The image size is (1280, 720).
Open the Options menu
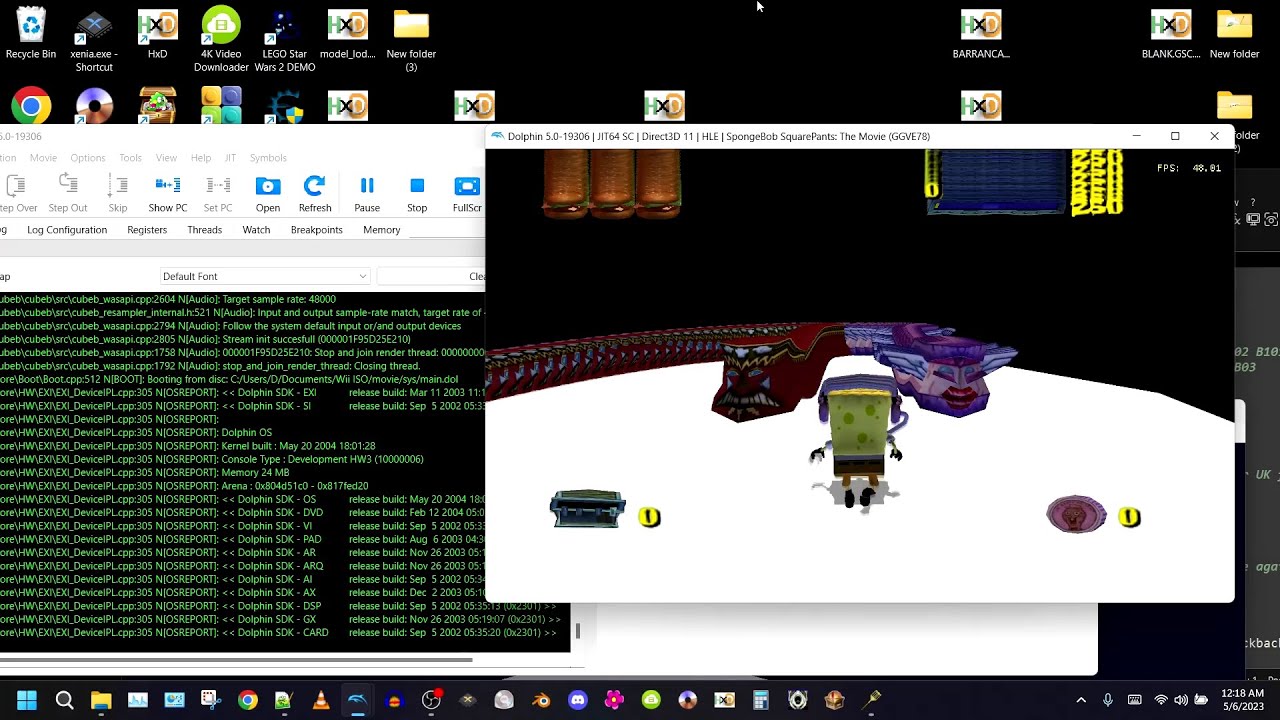(87, 158)
